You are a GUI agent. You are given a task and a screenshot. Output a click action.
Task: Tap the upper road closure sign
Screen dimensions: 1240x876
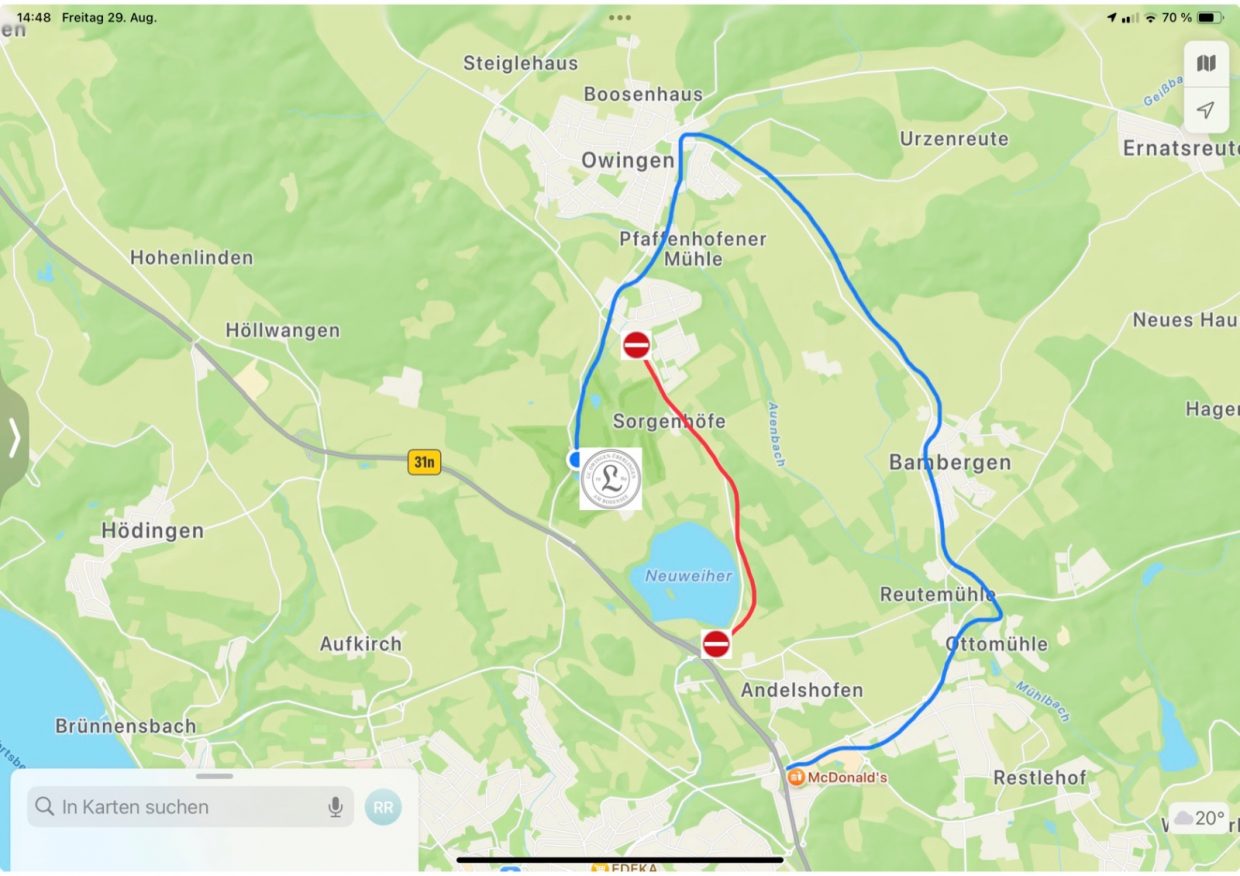(x=636, y=346)
